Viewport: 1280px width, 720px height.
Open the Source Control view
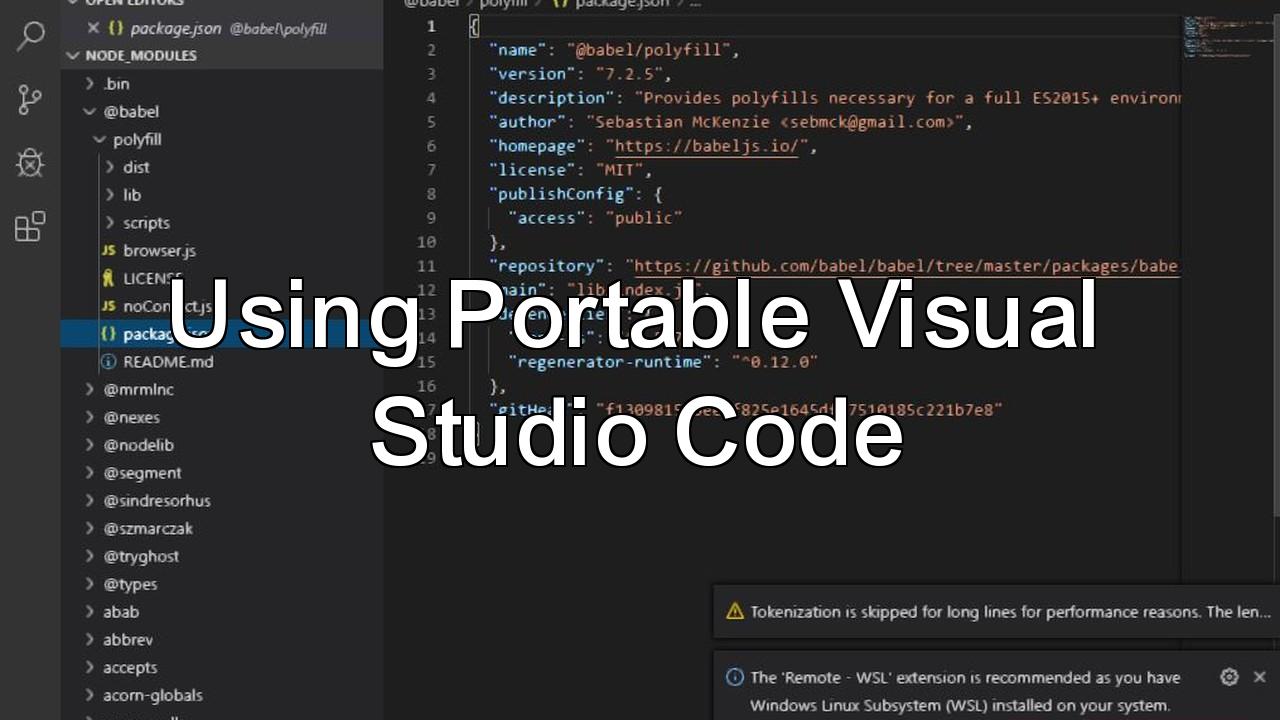pos(30,99)
